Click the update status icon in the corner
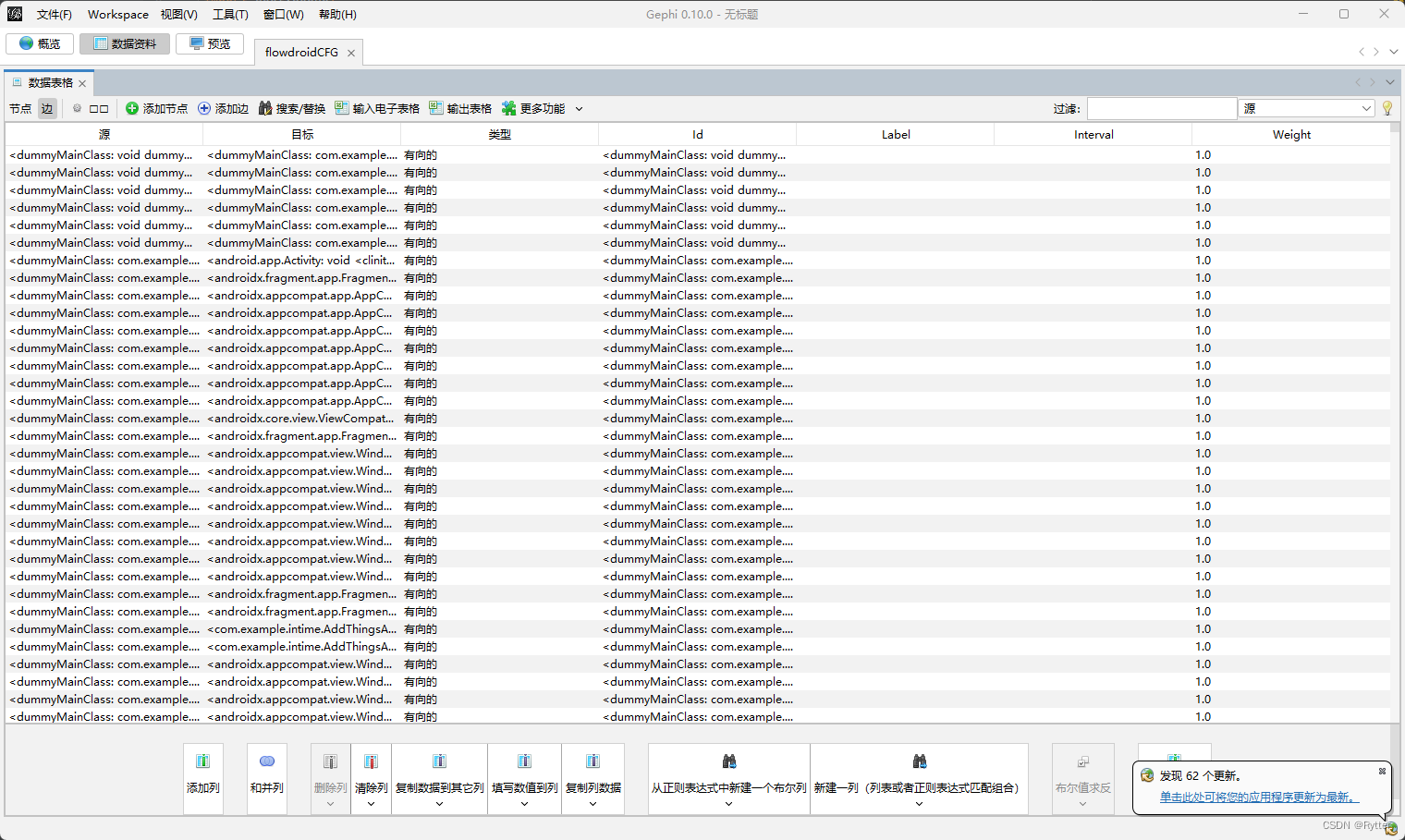This screenshot has height=840, width=1405. pyautogui.click(x=1390, y=829)
